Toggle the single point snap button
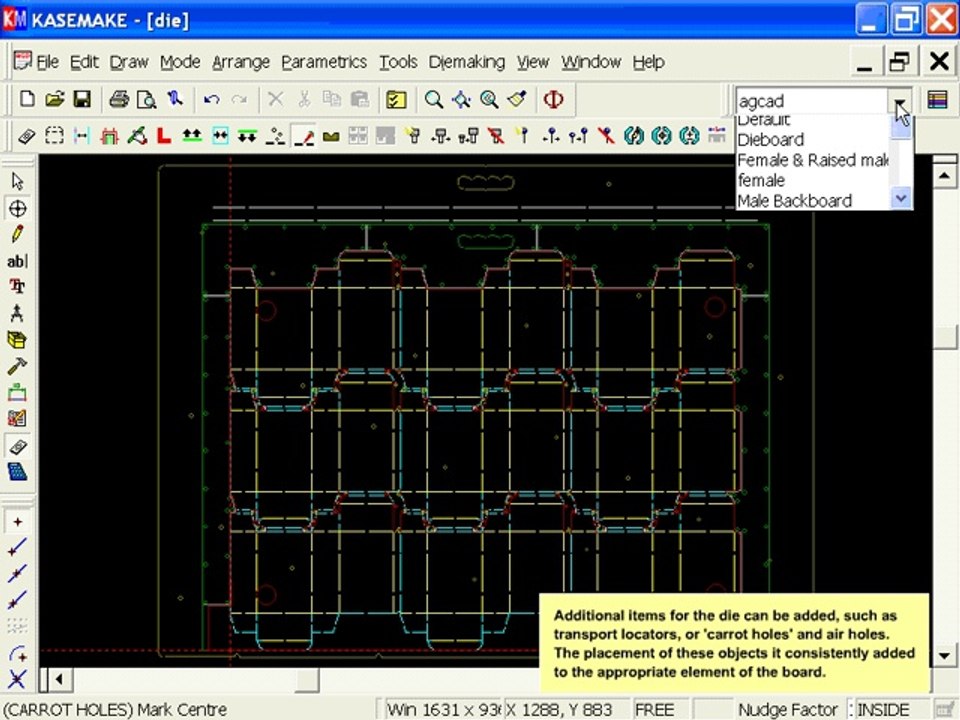Screen dimensions: 960x720 17,522
